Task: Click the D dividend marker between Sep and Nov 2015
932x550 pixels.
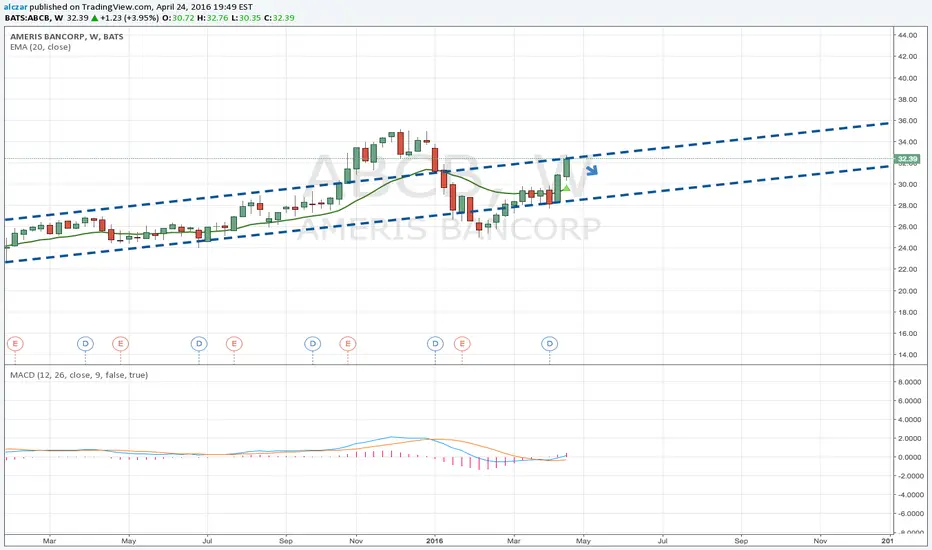Action: coord(313,344)
